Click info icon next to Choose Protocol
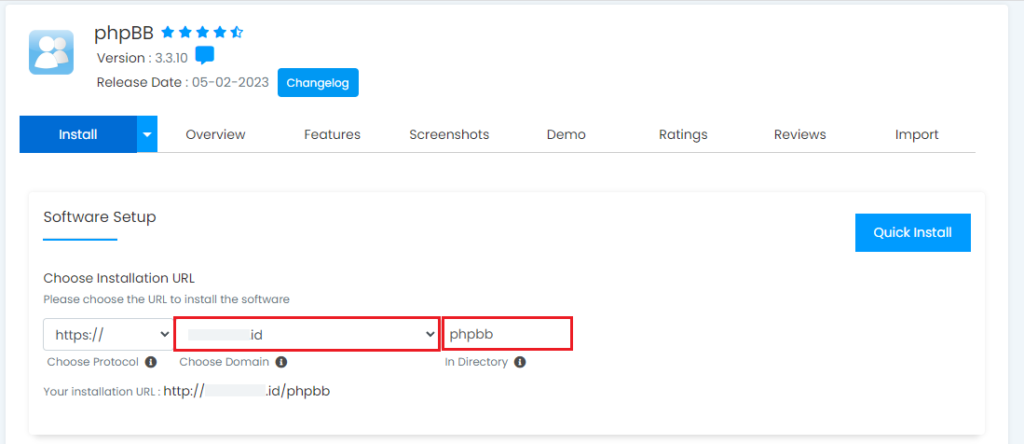Image resolution: width=1024 pixels, height=444 pixels. coord(151,362)
